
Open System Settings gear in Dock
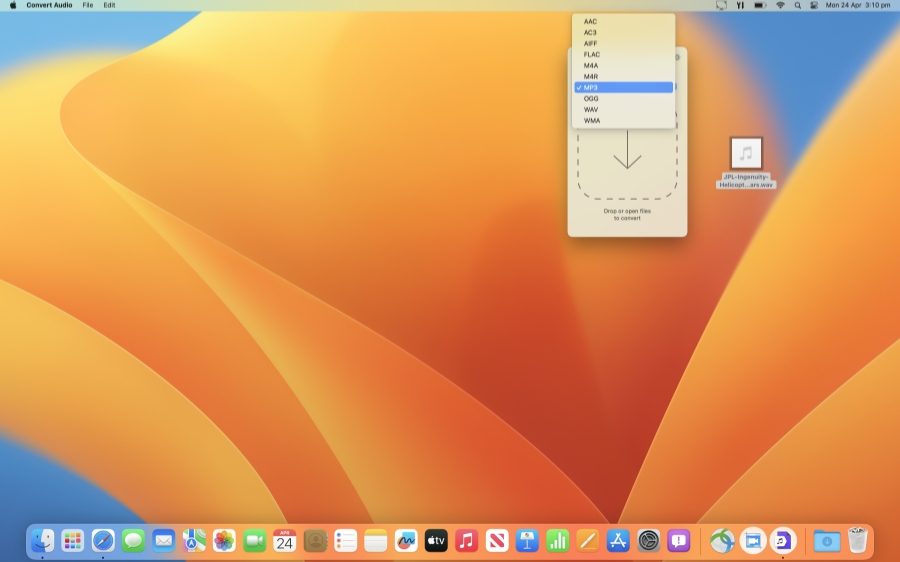coord(649,541)
